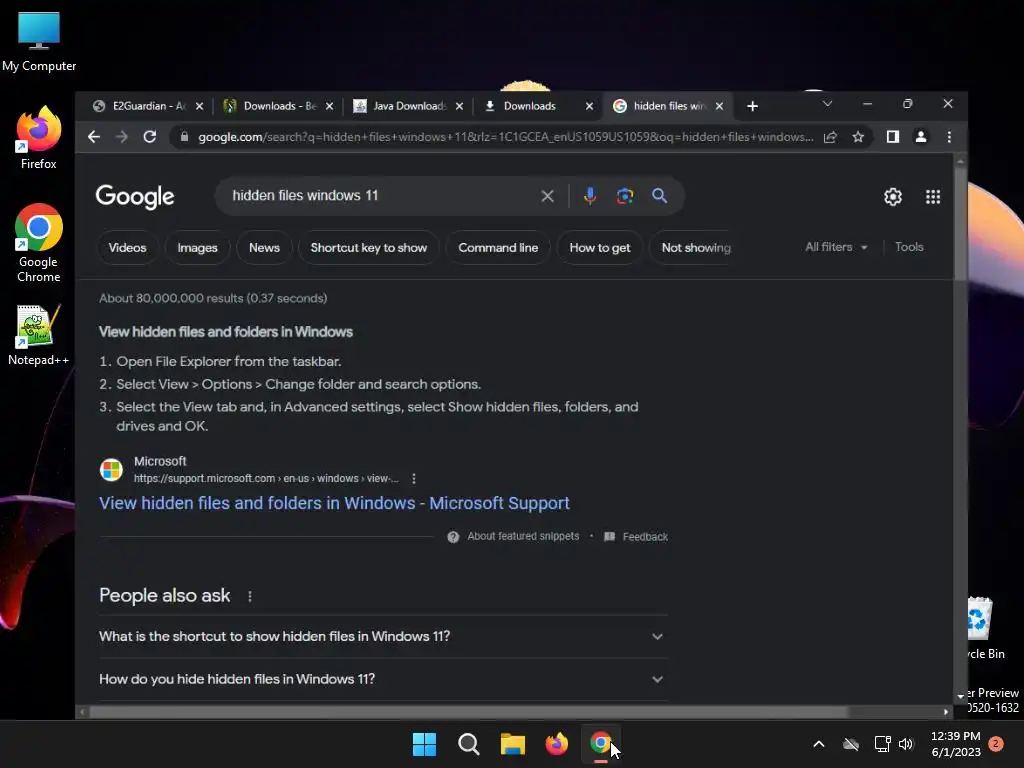The image size is (1024, 768).
Task: Open the volume icon in the system tray
Action: [x=906, y=744]
